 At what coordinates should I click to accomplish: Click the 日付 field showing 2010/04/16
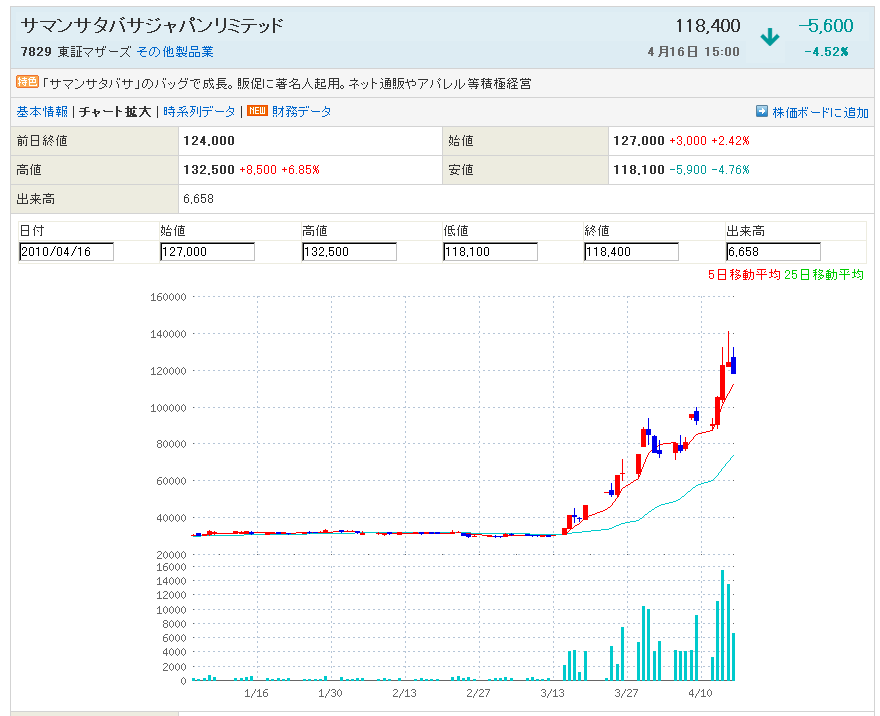(x=66, y=252)
